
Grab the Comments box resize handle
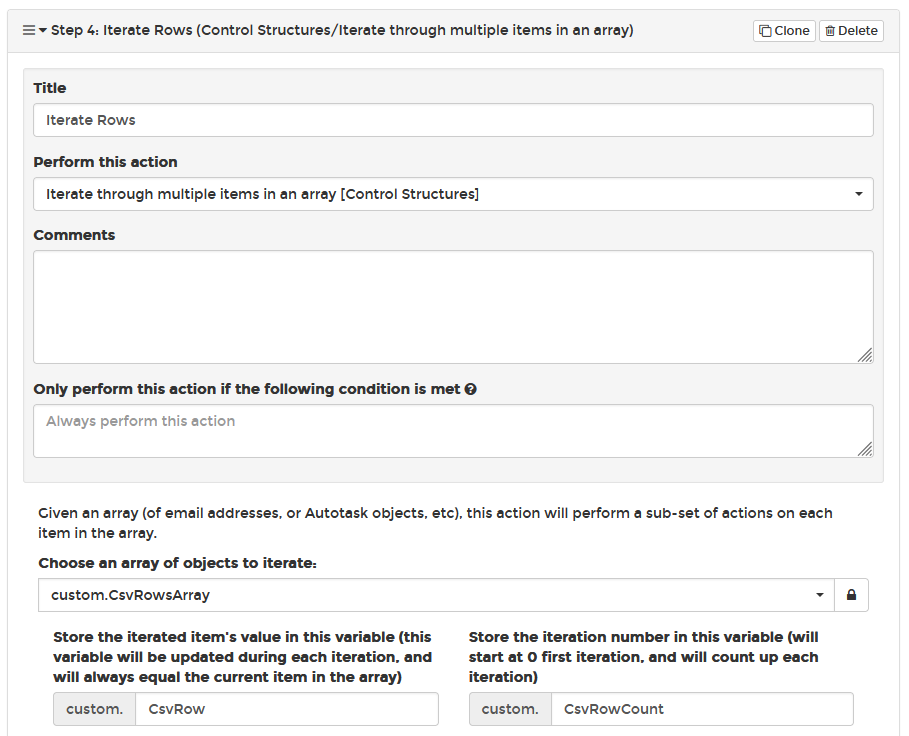pyautogui.click(x=865, y=355)
